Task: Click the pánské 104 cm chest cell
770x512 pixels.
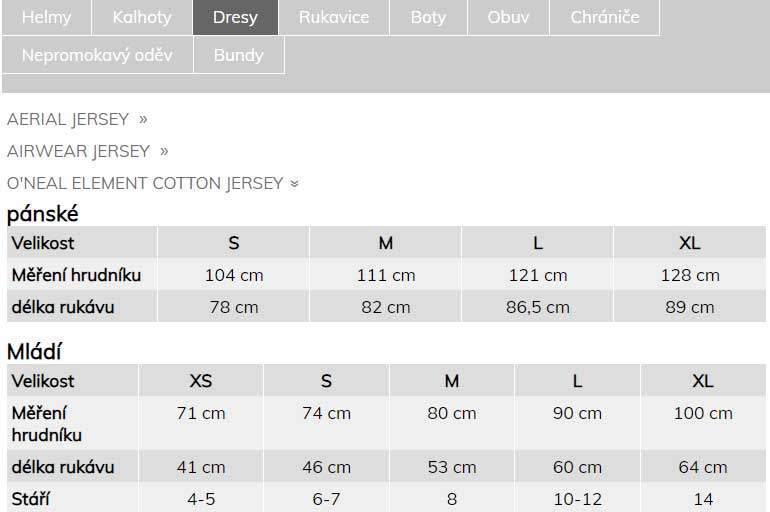Action: [234, 274]
